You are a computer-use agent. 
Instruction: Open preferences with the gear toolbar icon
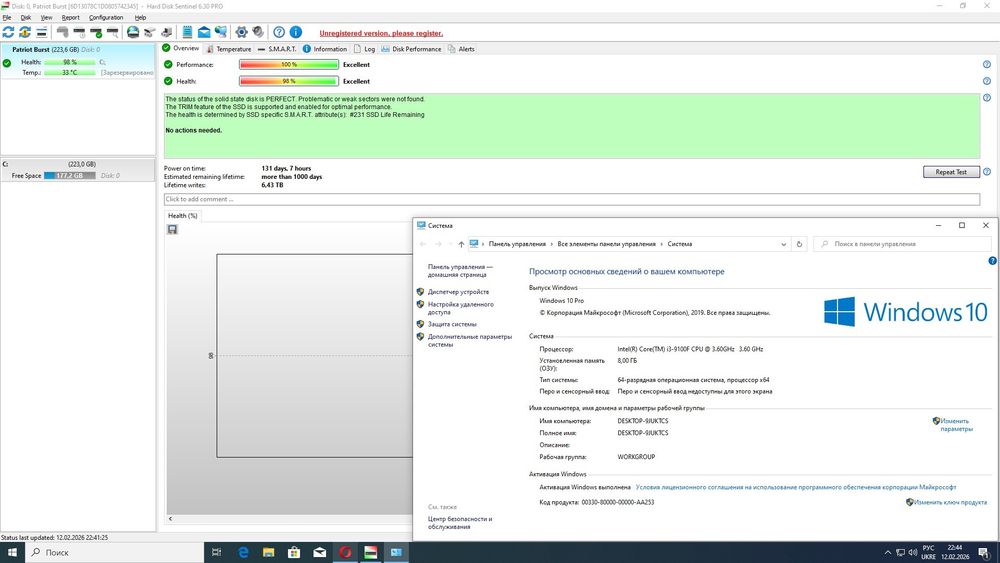click(241, 32)
